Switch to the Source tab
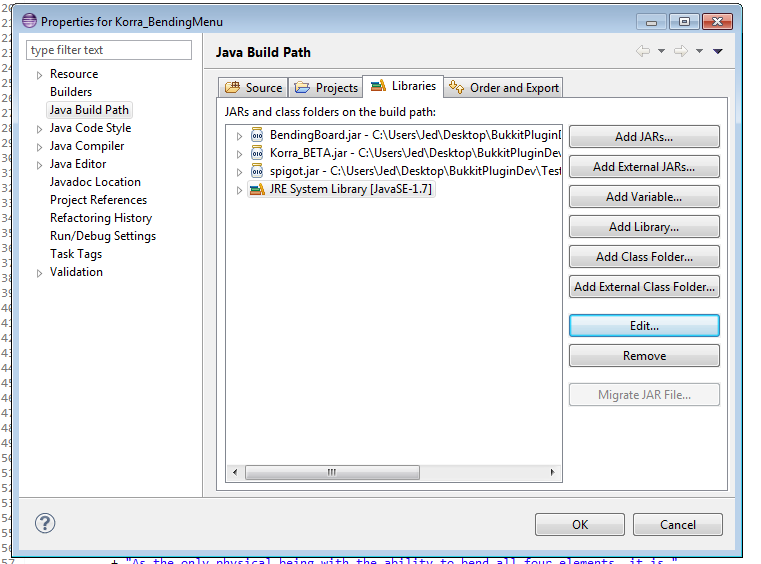Screen dimensions: 761x564 (x=253, y=87)
